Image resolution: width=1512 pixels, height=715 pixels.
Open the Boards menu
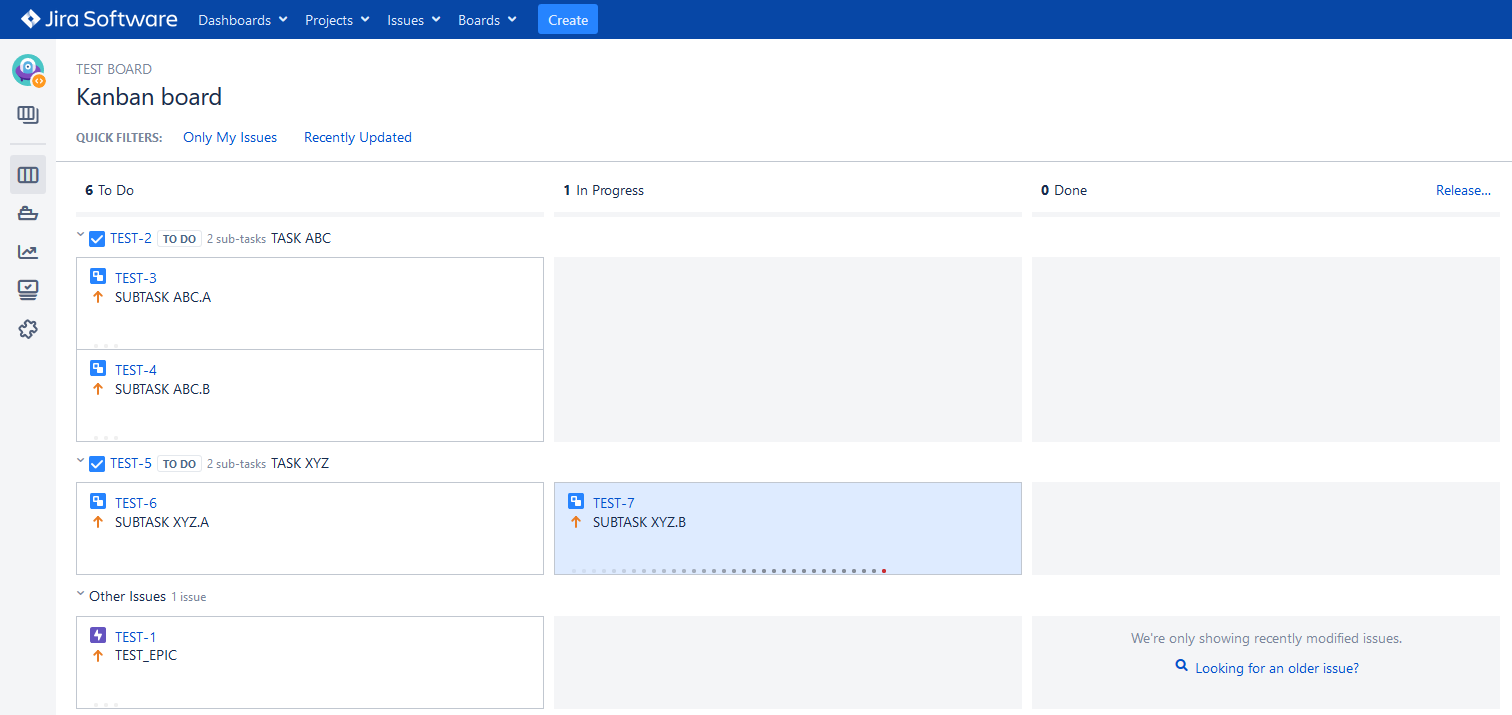point(487,20)
